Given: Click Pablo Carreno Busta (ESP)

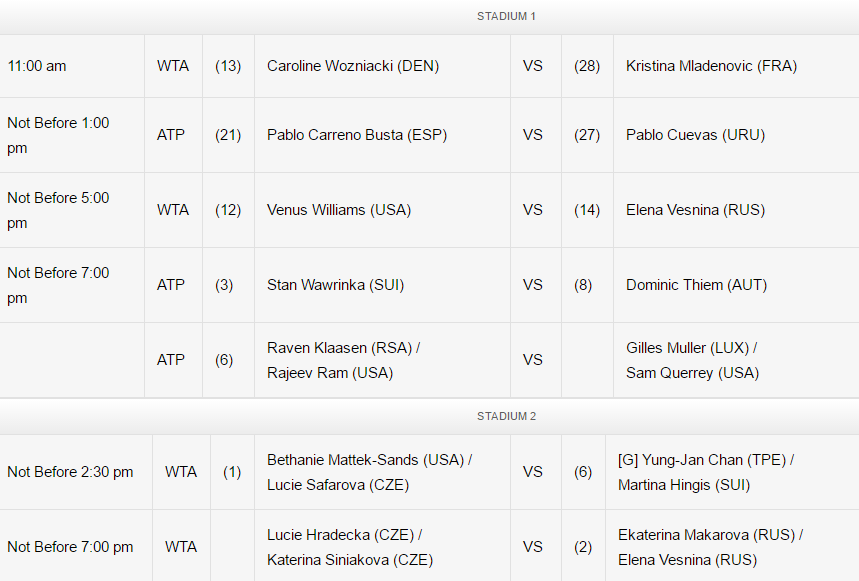Looking at the screenshot, I should tap(357, 135).
